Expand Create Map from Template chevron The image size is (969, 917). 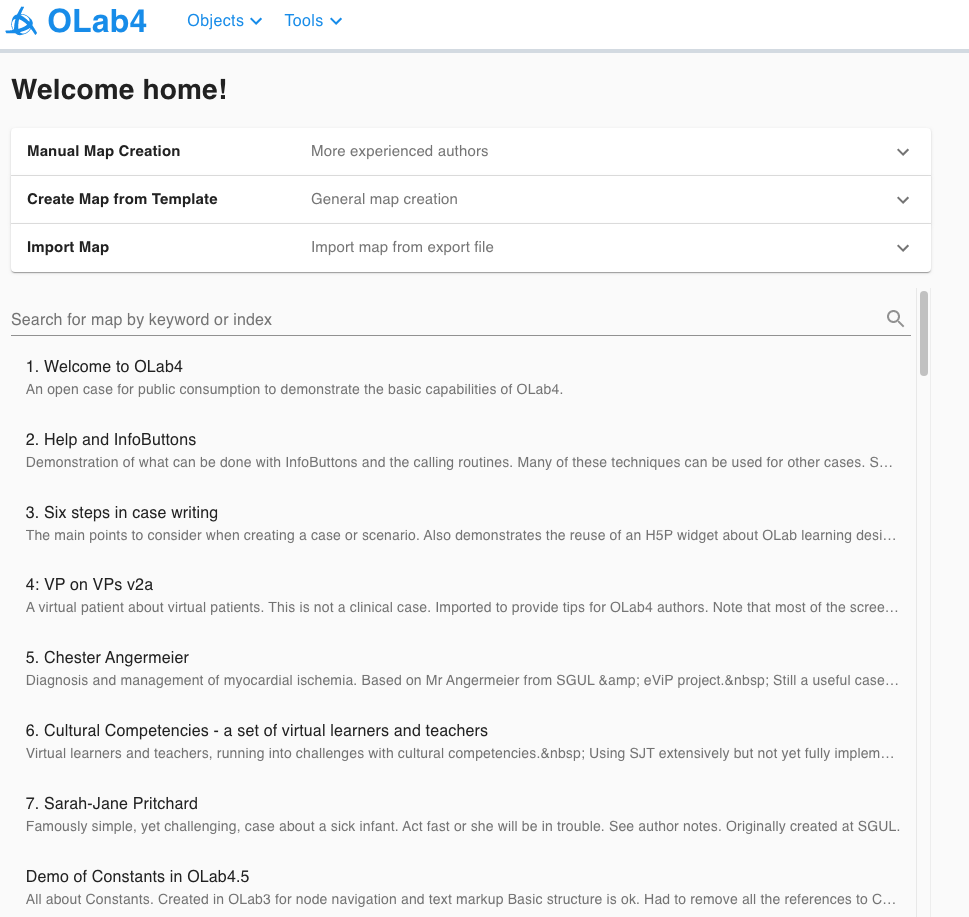click(903, 200)
